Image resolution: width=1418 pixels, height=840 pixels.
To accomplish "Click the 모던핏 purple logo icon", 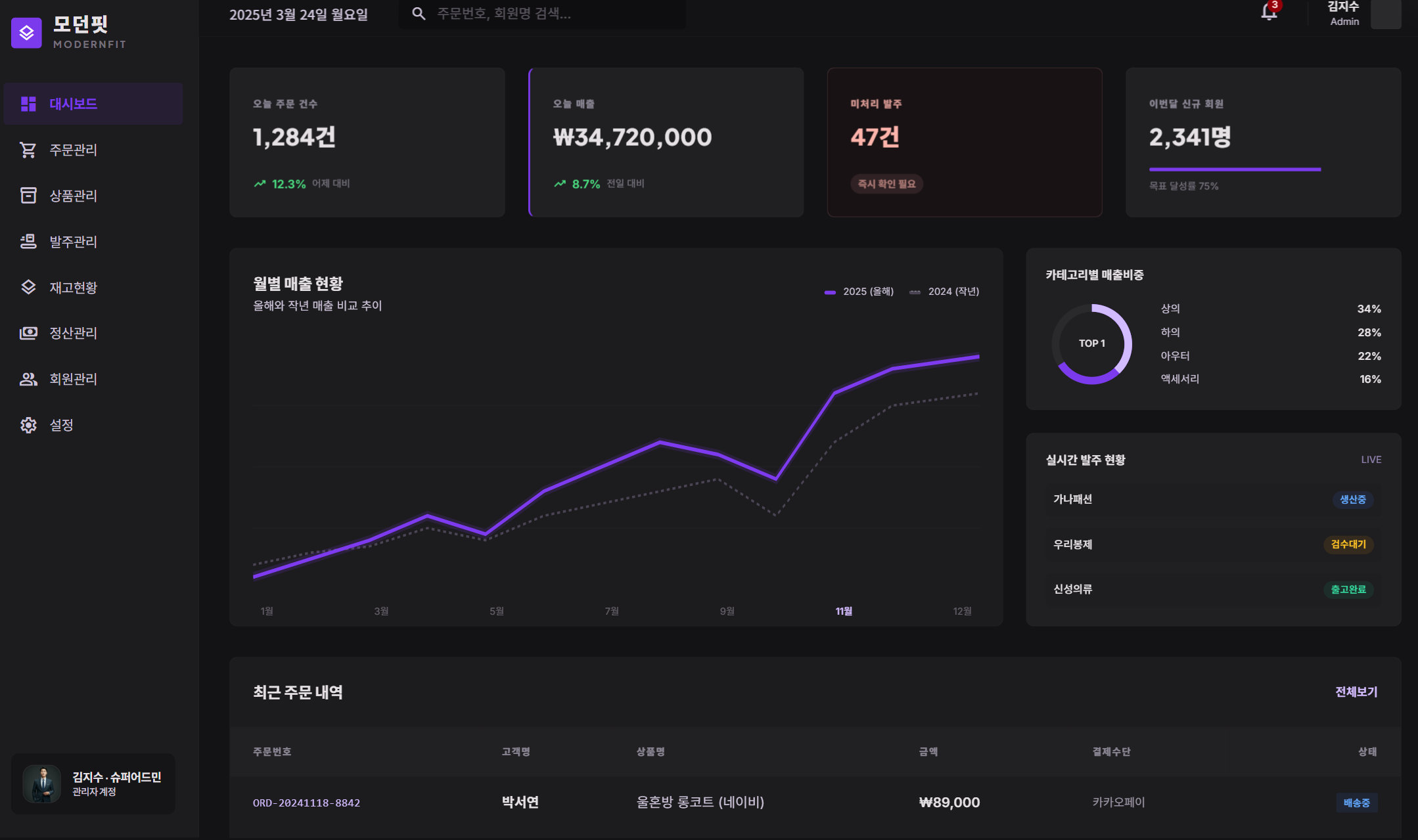I will pos(26,33).
